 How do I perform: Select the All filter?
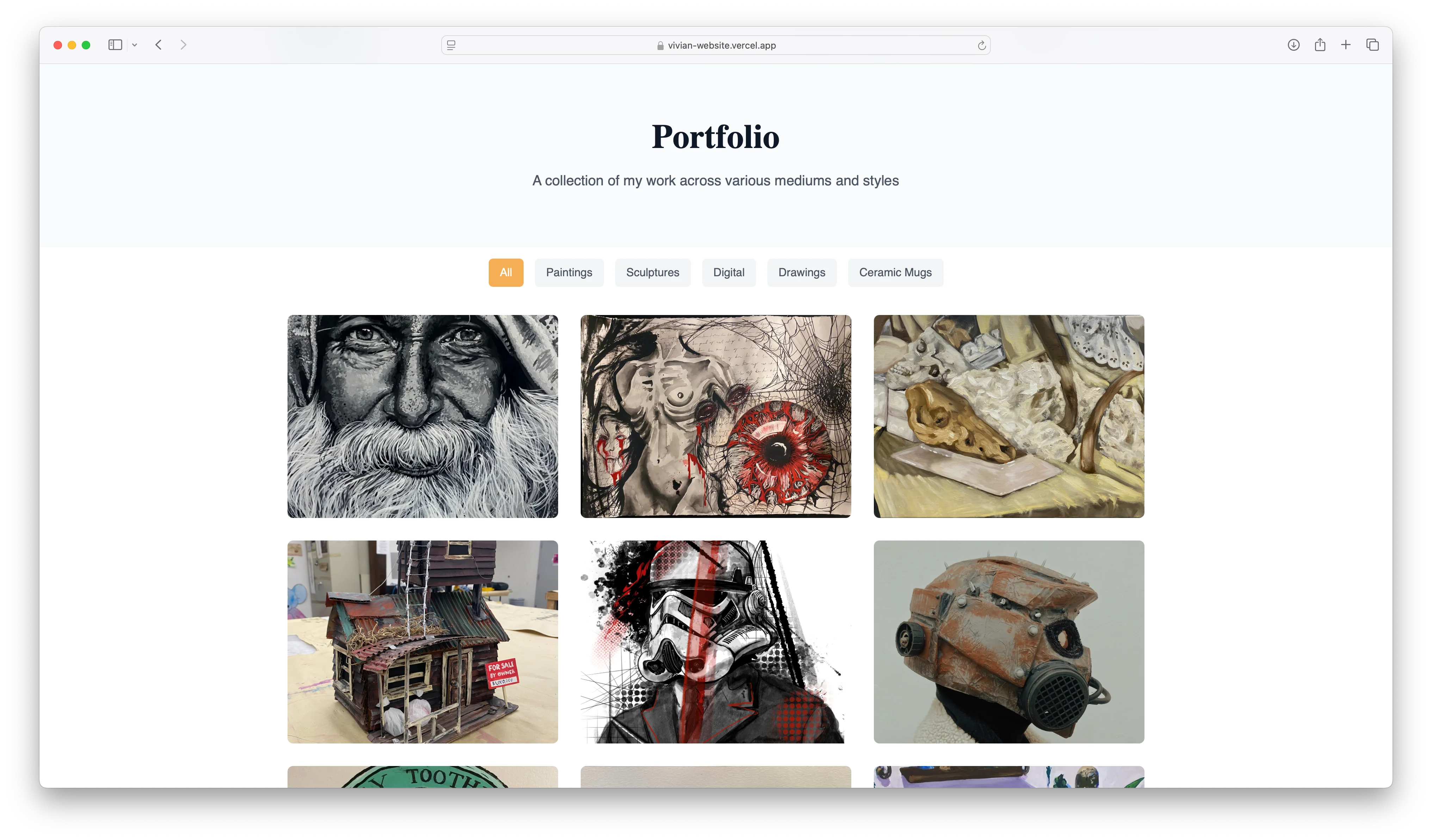(506, 272)
